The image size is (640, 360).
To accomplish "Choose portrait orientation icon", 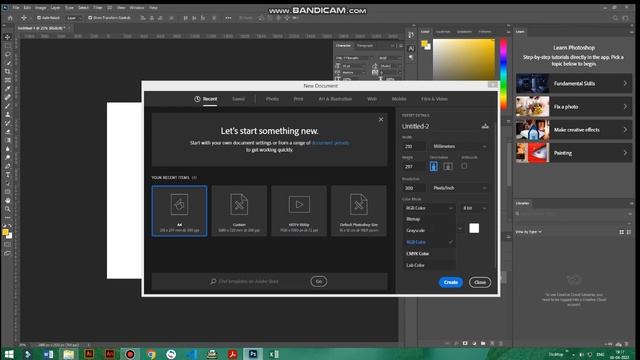I will coord(433,166).
